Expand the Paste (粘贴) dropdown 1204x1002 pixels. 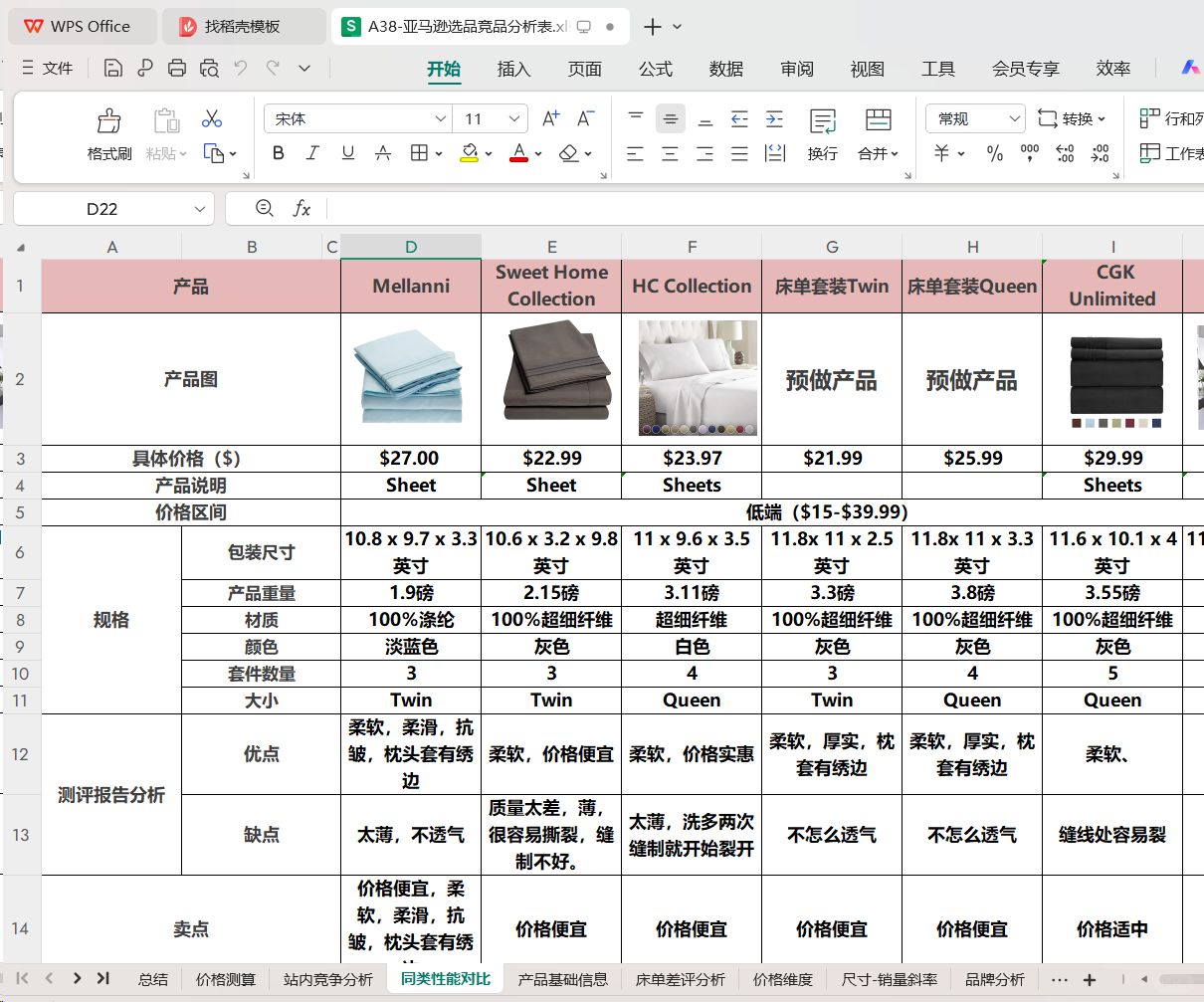pyautogui.click(x=183, y=153)
